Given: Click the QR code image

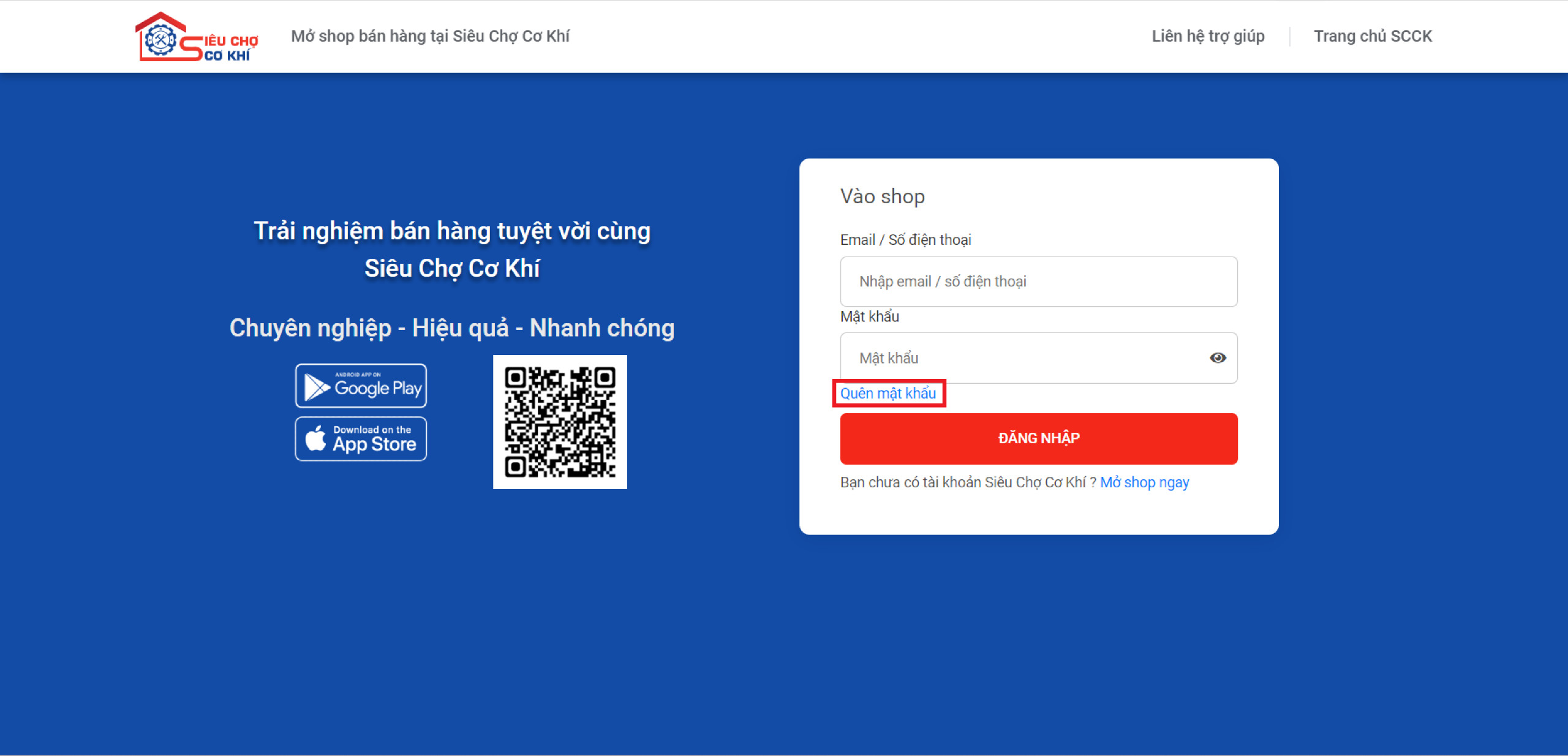Looking at the screenshot, I should [x=560, y=422].
